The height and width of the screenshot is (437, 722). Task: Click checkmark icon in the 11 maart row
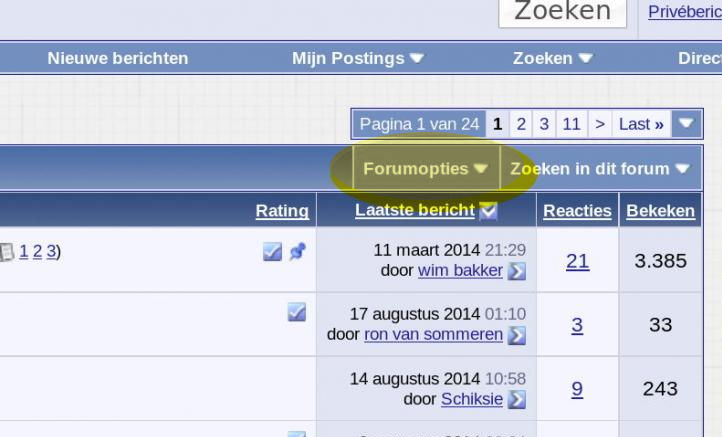(272, 252)
